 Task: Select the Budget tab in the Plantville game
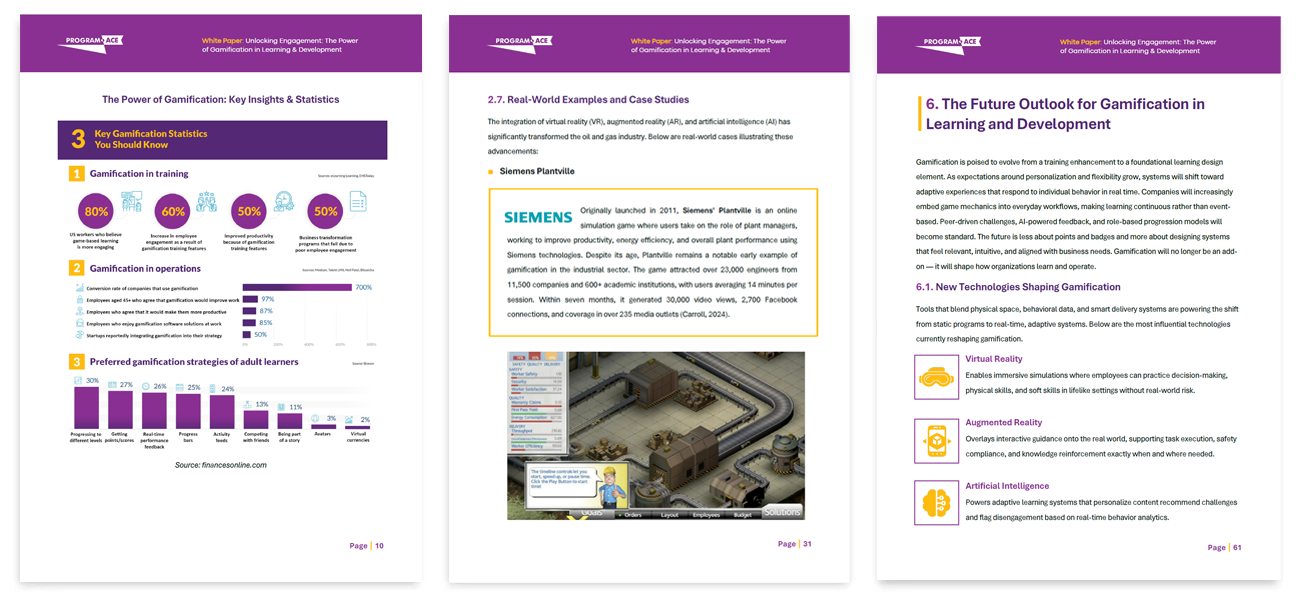click(x=743, y=514)
